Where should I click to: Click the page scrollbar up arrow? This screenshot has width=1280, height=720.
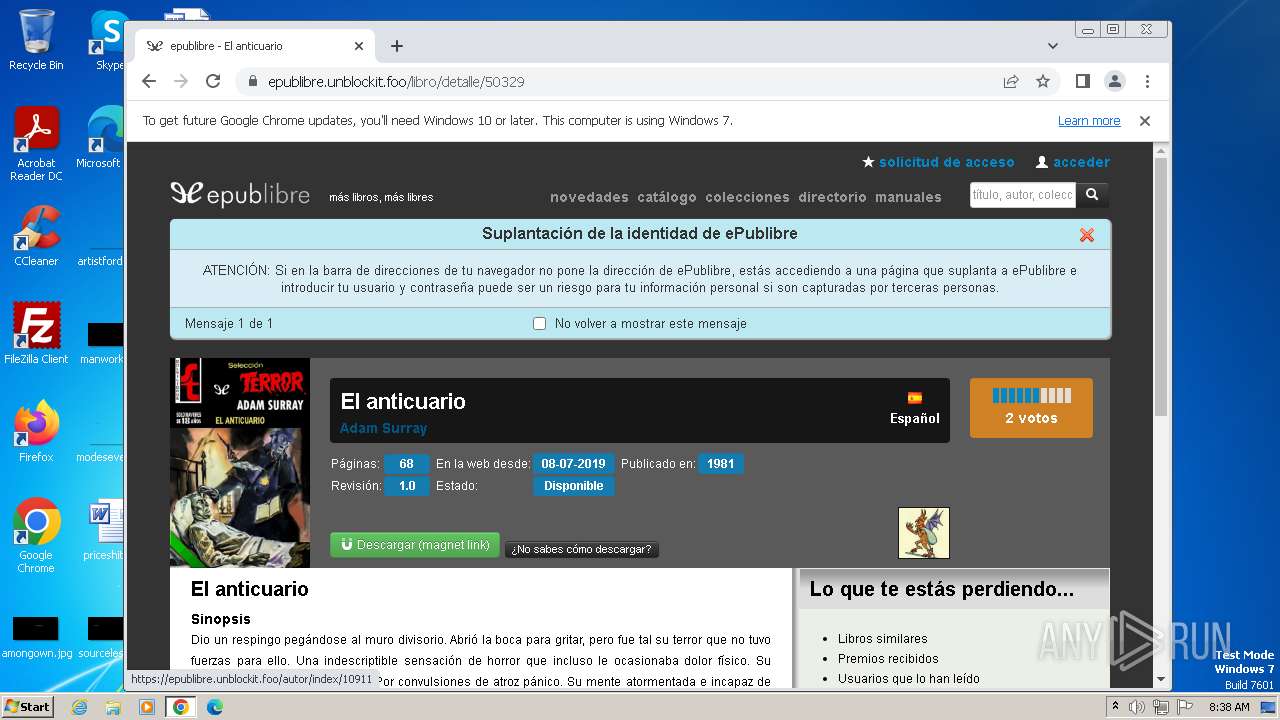[1161, 150]
